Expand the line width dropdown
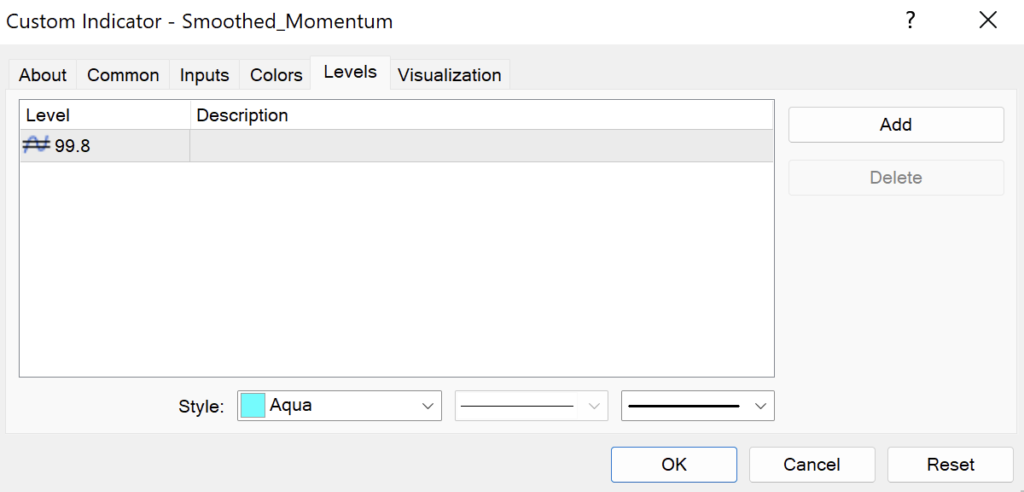This screenshot has width=1024, height=492. [x=697, y=405]
